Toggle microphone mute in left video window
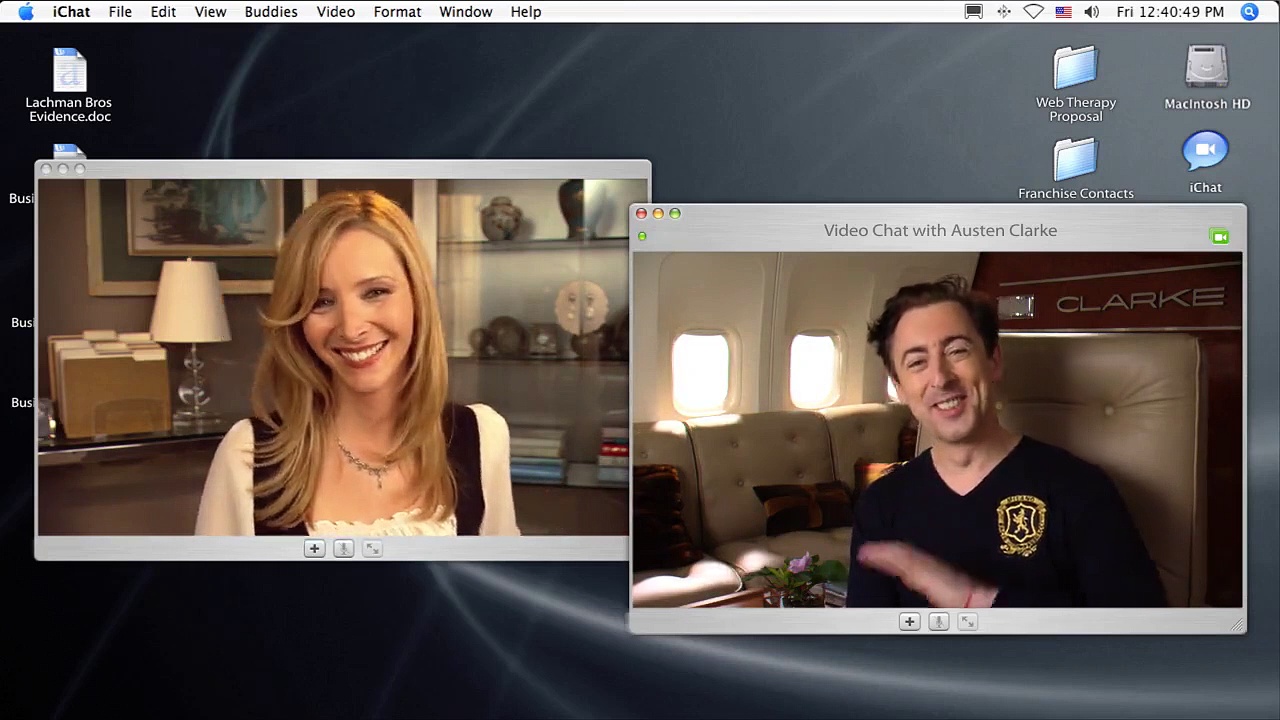Image resolution: width=1280 pixels, height=720 pixels. [x=343, y=549]
